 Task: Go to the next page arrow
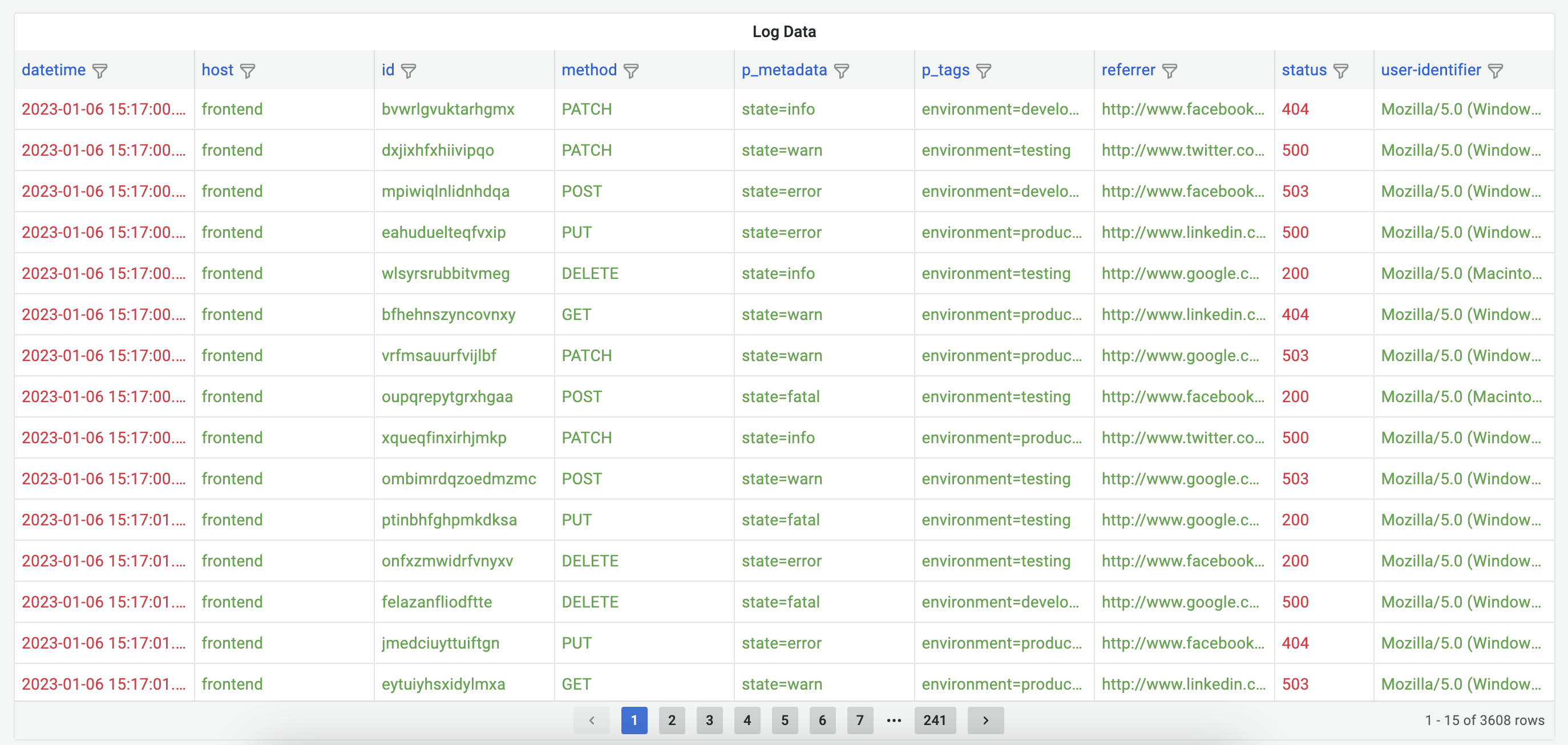click(985, 720)
